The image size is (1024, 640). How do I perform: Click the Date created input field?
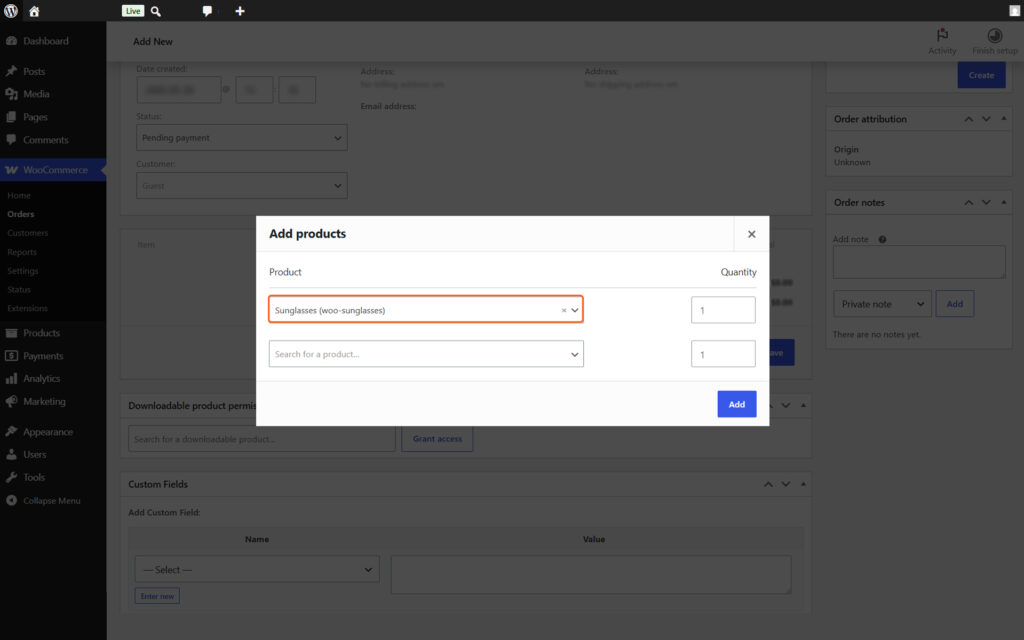(x=179, y=90)
